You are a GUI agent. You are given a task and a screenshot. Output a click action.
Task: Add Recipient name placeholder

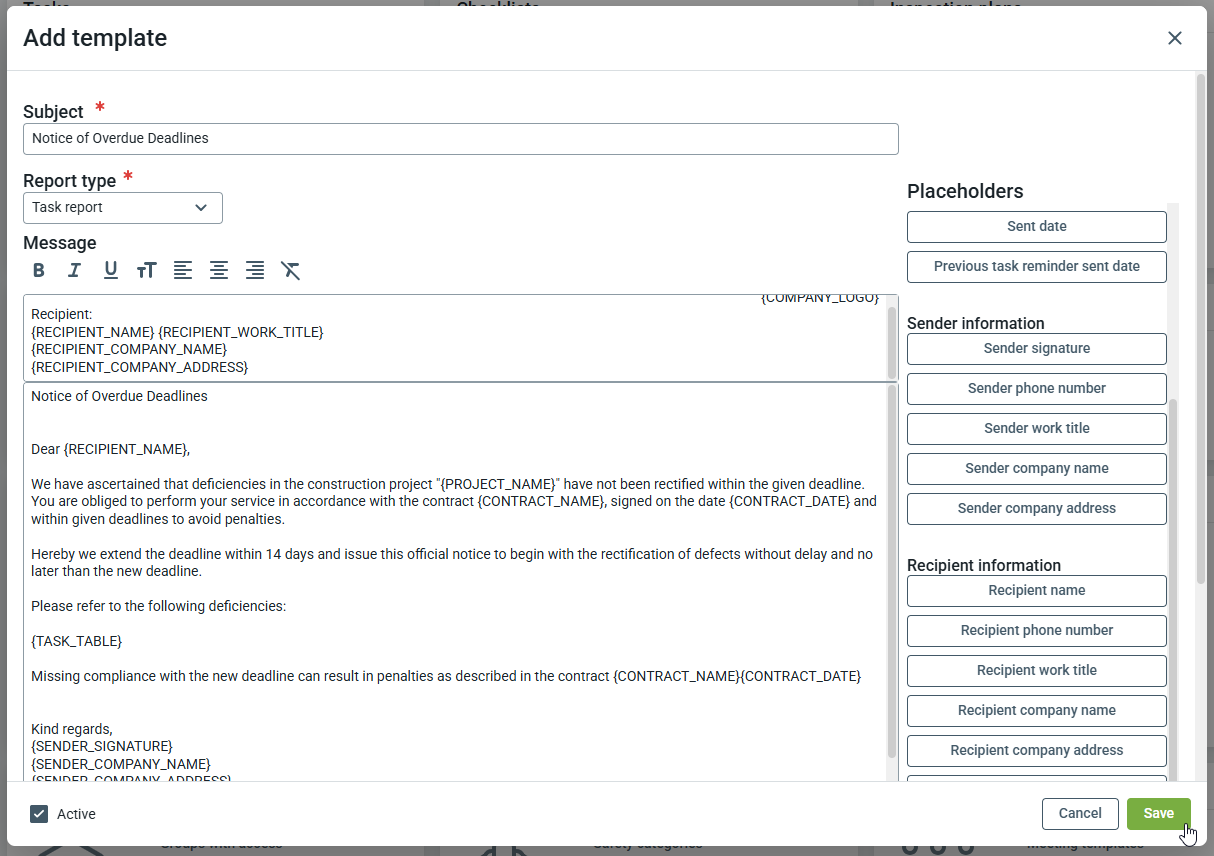[x=1036, y=591]
